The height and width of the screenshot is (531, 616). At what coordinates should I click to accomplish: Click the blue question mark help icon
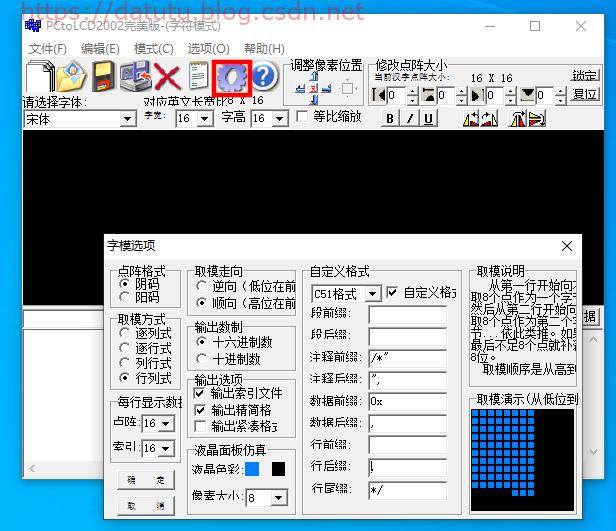tap(263, 76)
